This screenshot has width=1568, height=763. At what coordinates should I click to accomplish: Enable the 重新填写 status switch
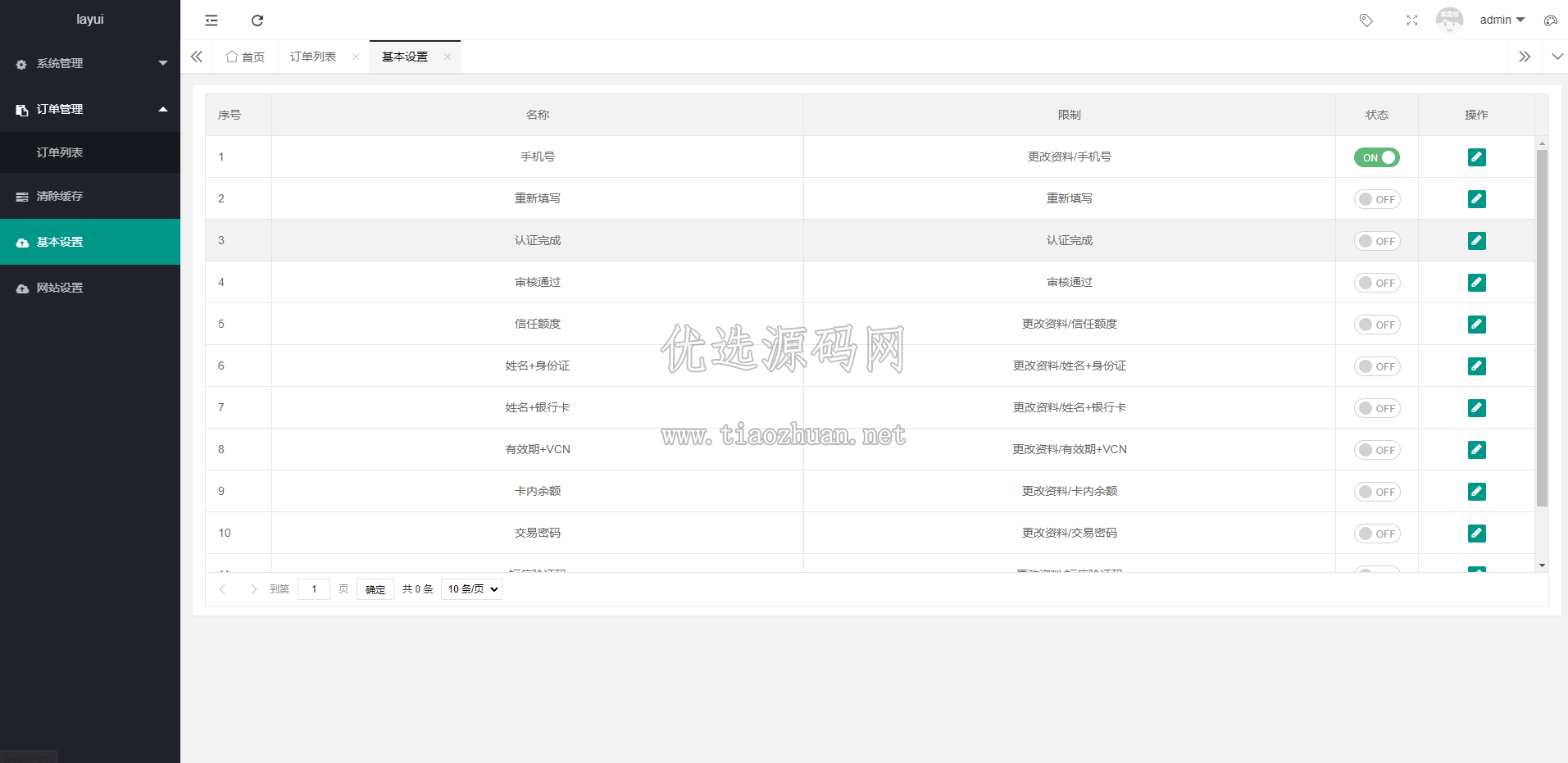click(x=1377, y=199)
